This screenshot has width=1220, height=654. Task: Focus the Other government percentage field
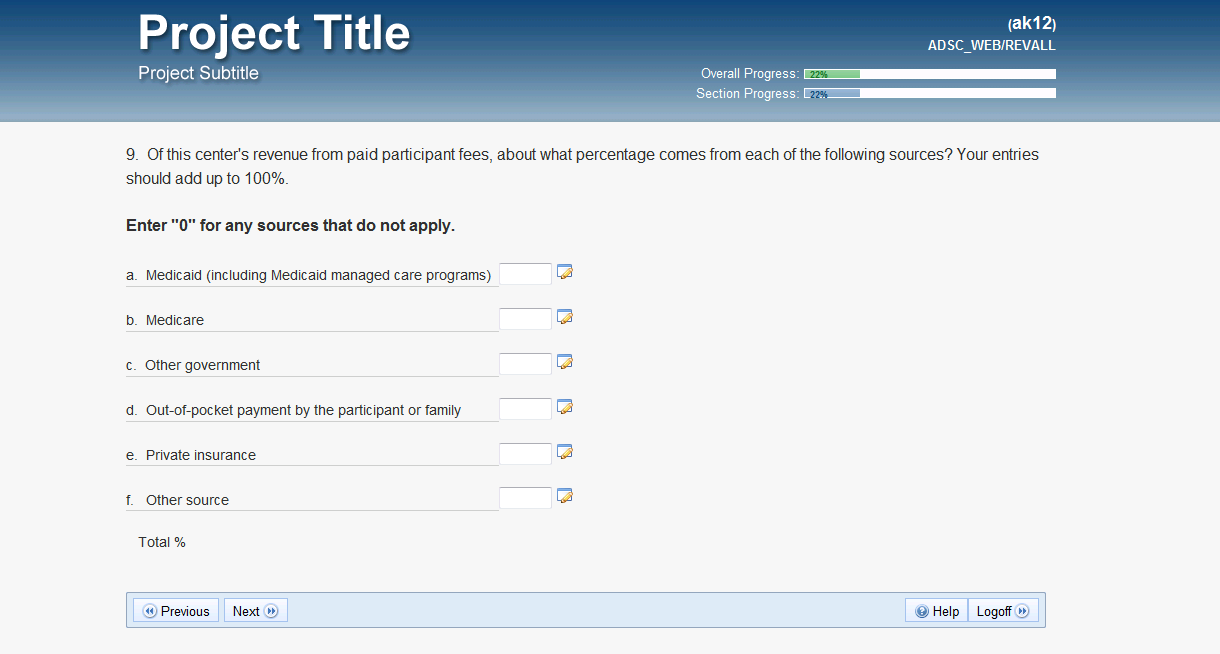[x=525, y=364]
